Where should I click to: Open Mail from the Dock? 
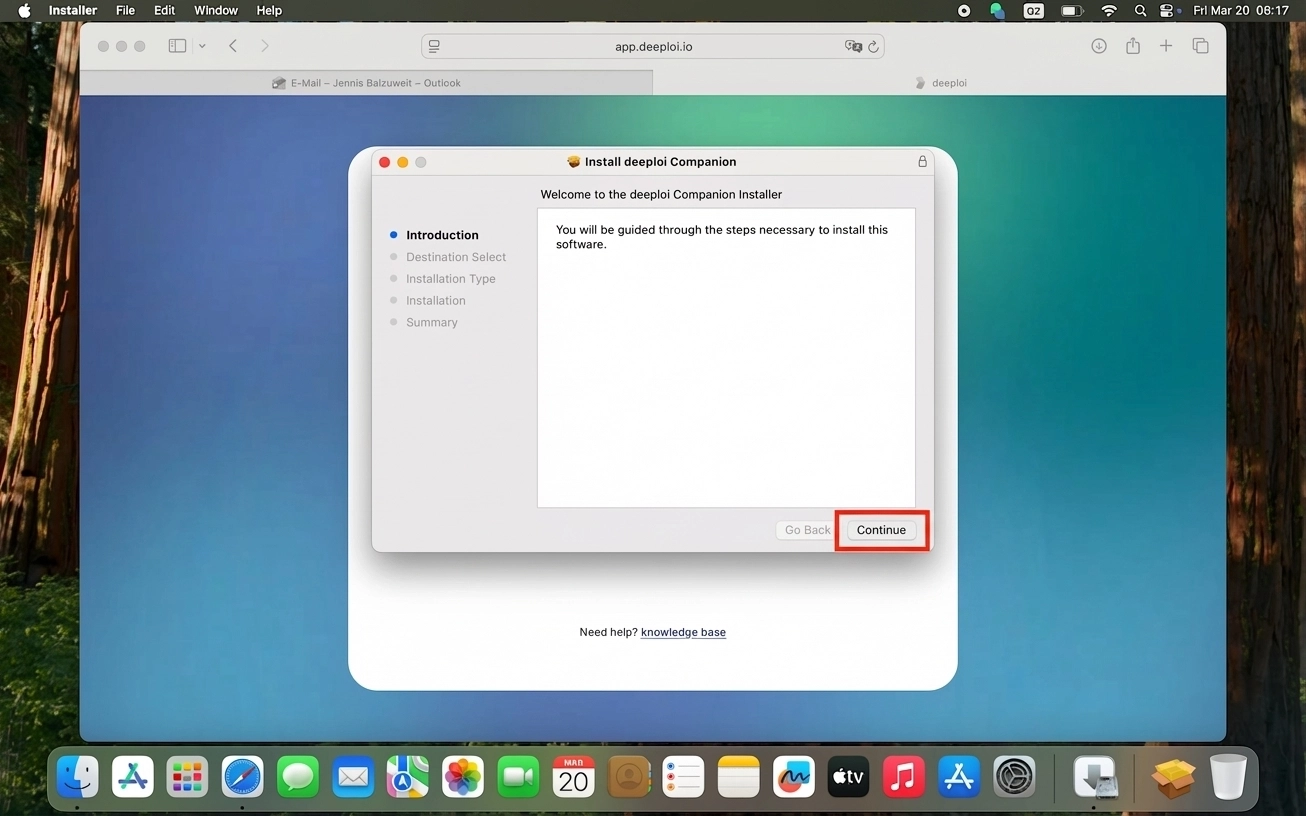pyautogui.click(x=353, y=776)
